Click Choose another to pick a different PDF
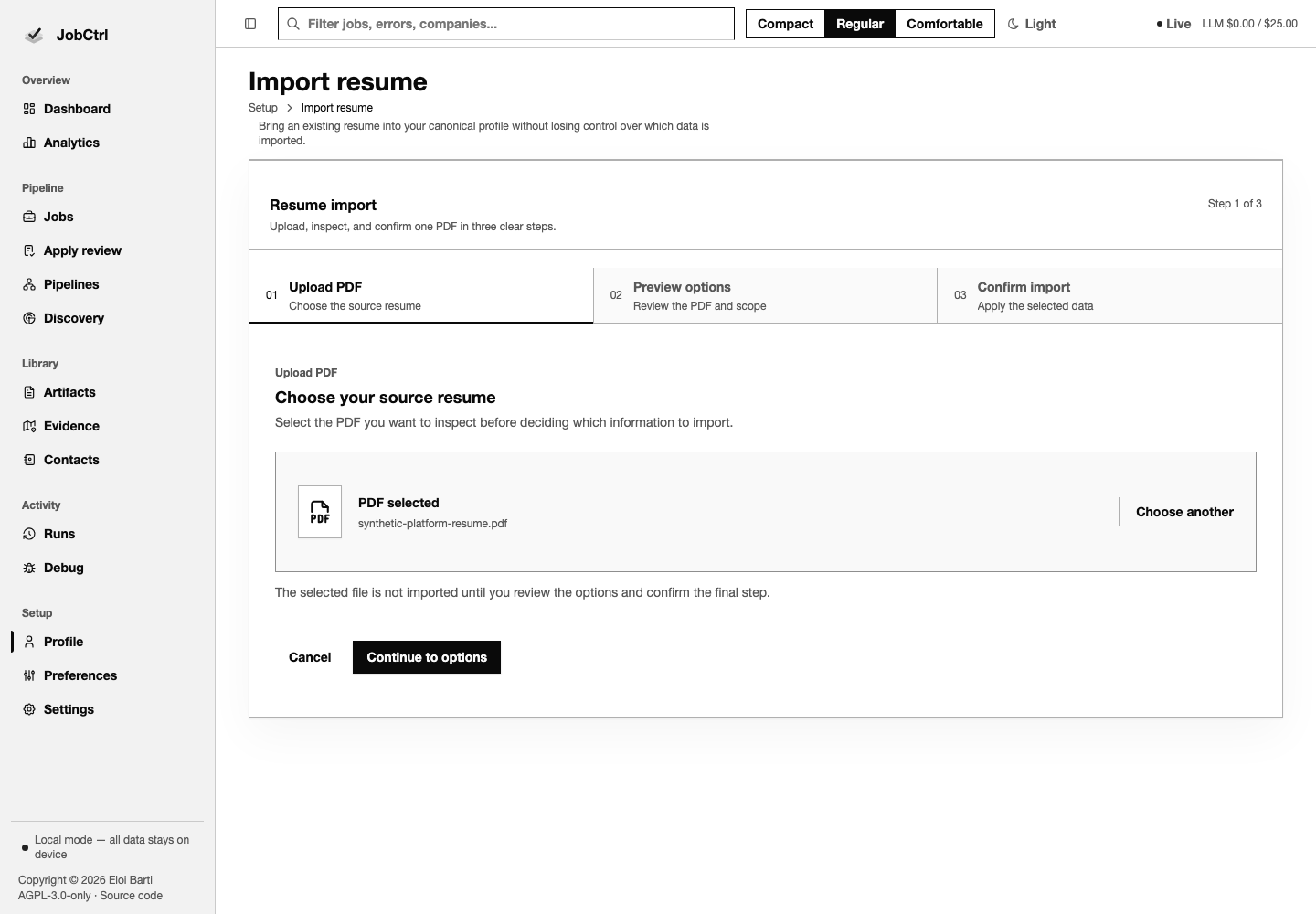Viewport: 1316px width, 914px height. coord(1184,512)
